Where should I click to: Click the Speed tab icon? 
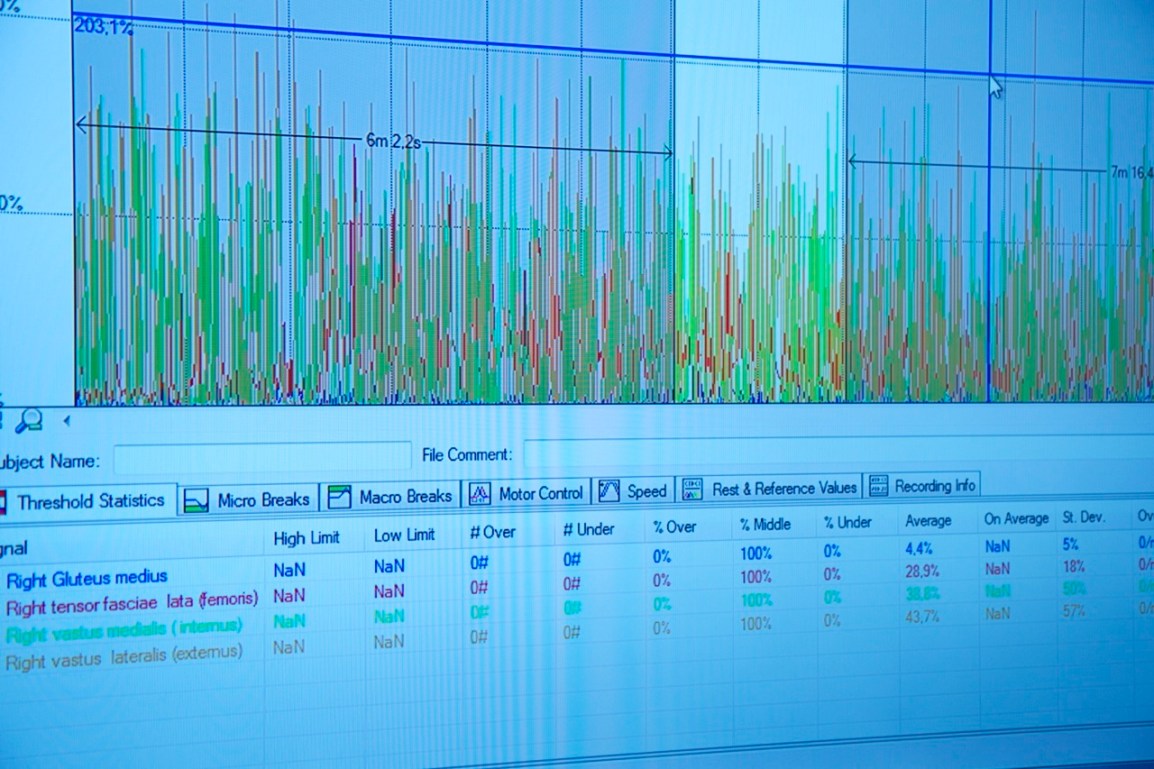608,492
